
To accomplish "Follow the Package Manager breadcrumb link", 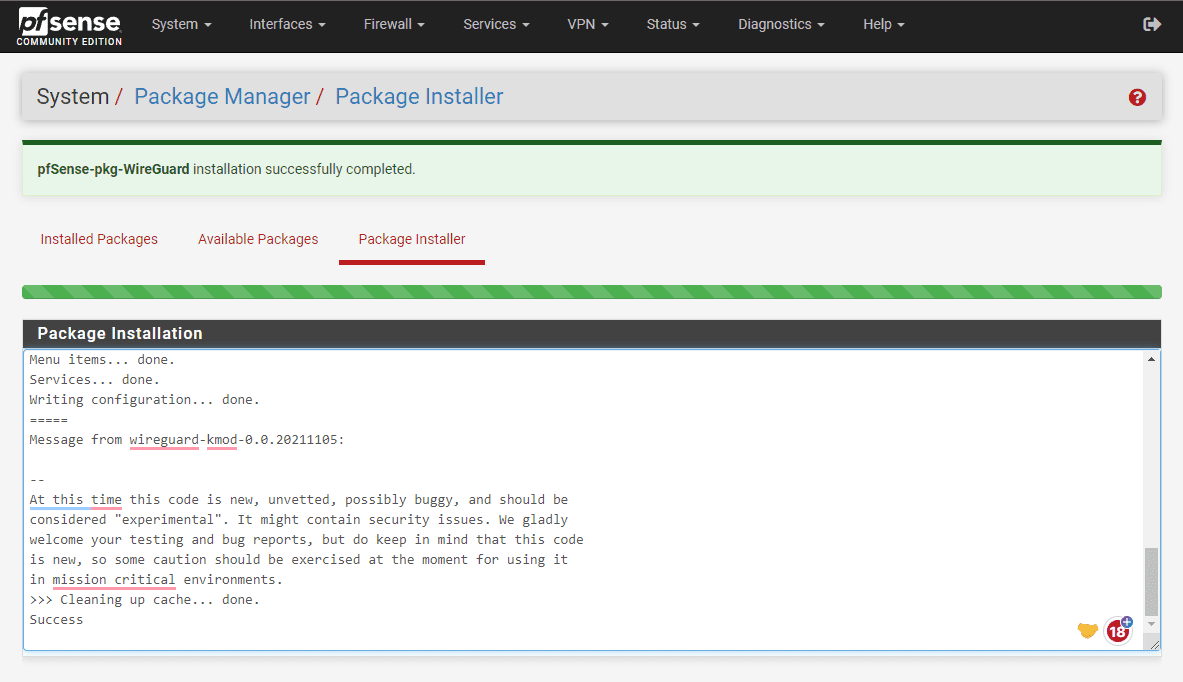I will point(222,97).
